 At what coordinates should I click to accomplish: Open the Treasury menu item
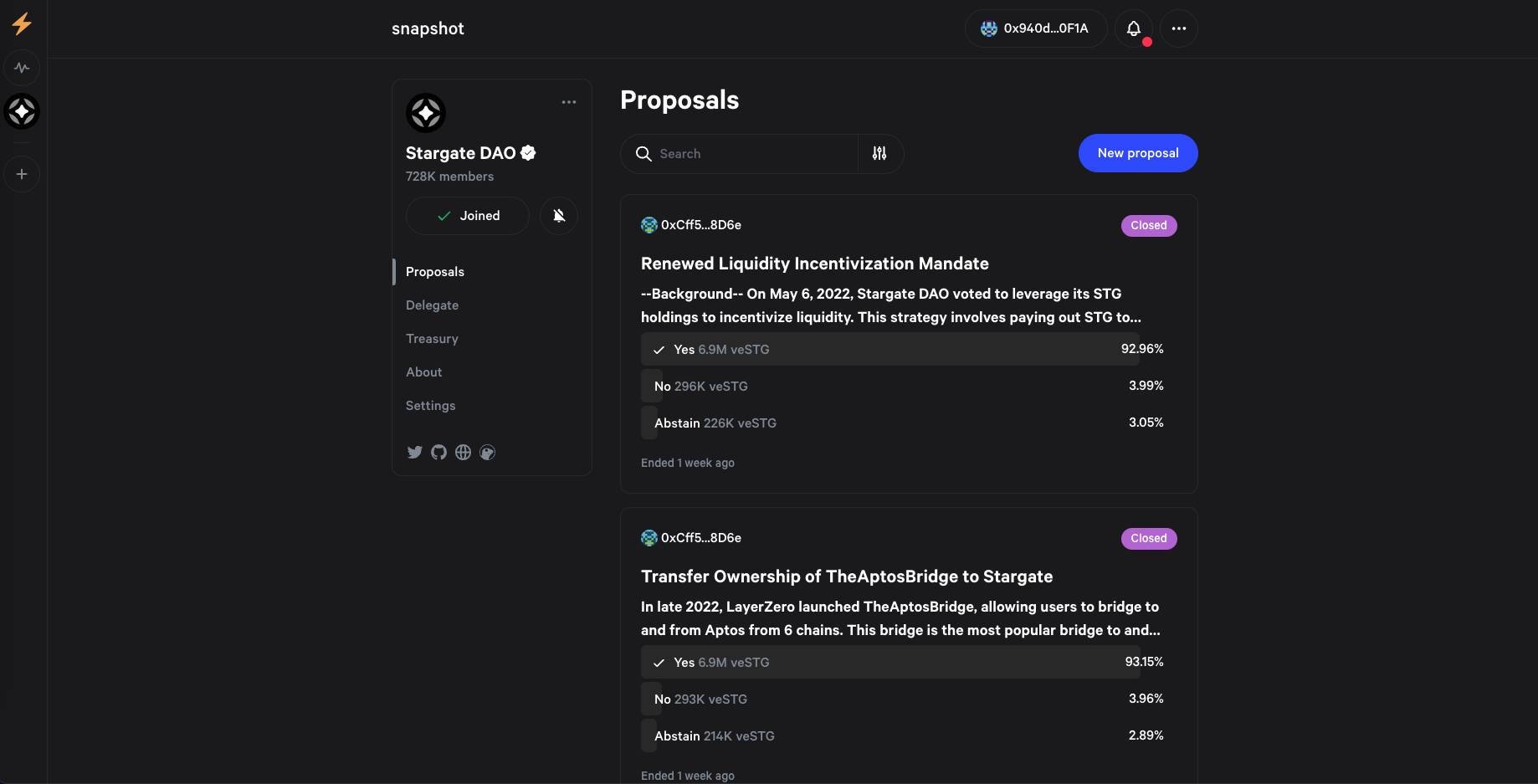(x=432, y=339)
